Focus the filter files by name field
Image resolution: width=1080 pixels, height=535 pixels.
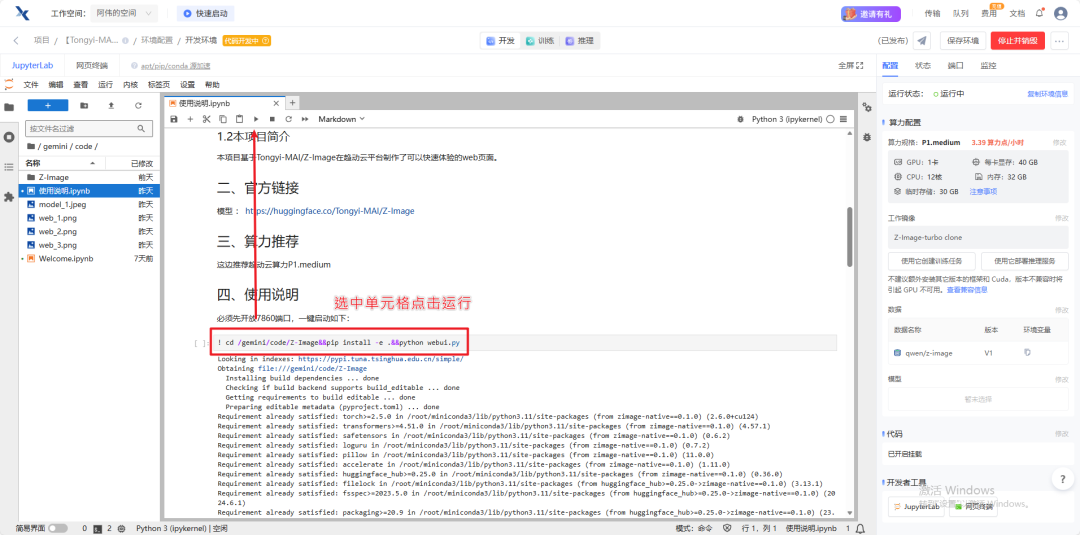click(x=89, y=129)
